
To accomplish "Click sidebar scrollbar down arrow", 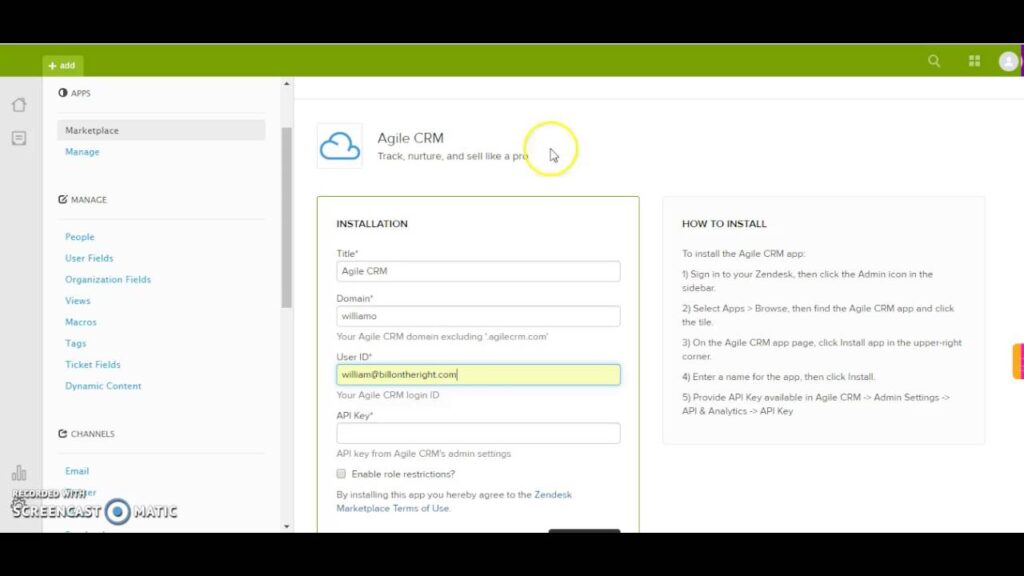I will click(287, 526).
